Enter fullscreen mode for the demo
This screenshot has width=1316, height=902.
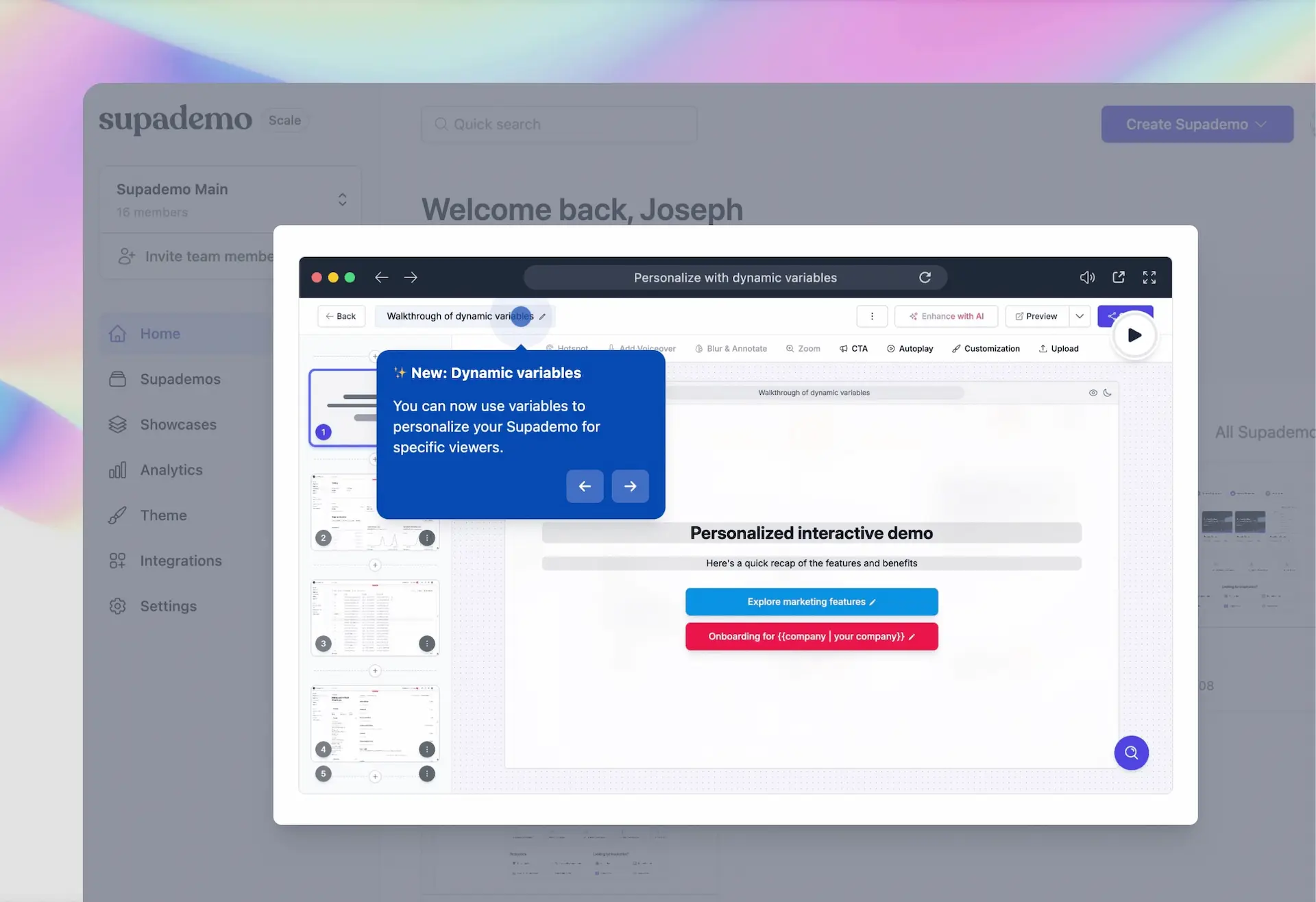(x=1149, y=278)
